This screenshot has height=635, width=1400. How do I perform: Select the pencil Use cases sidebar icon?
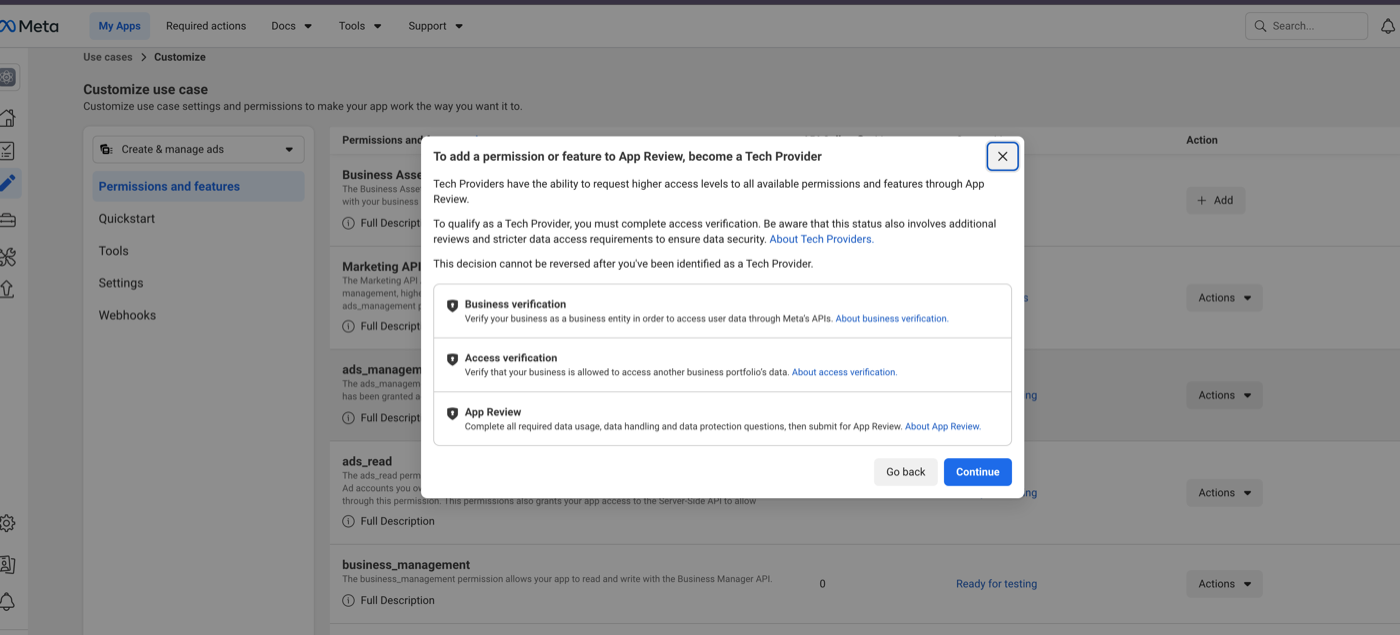[7, 183]
